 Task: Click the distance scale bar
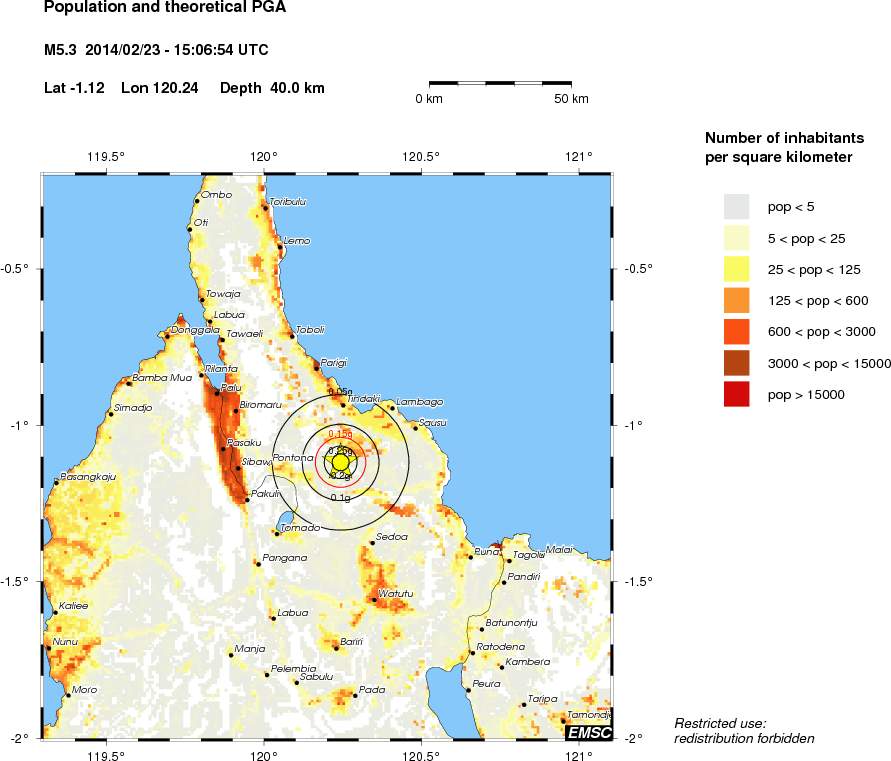click(500, 83)
